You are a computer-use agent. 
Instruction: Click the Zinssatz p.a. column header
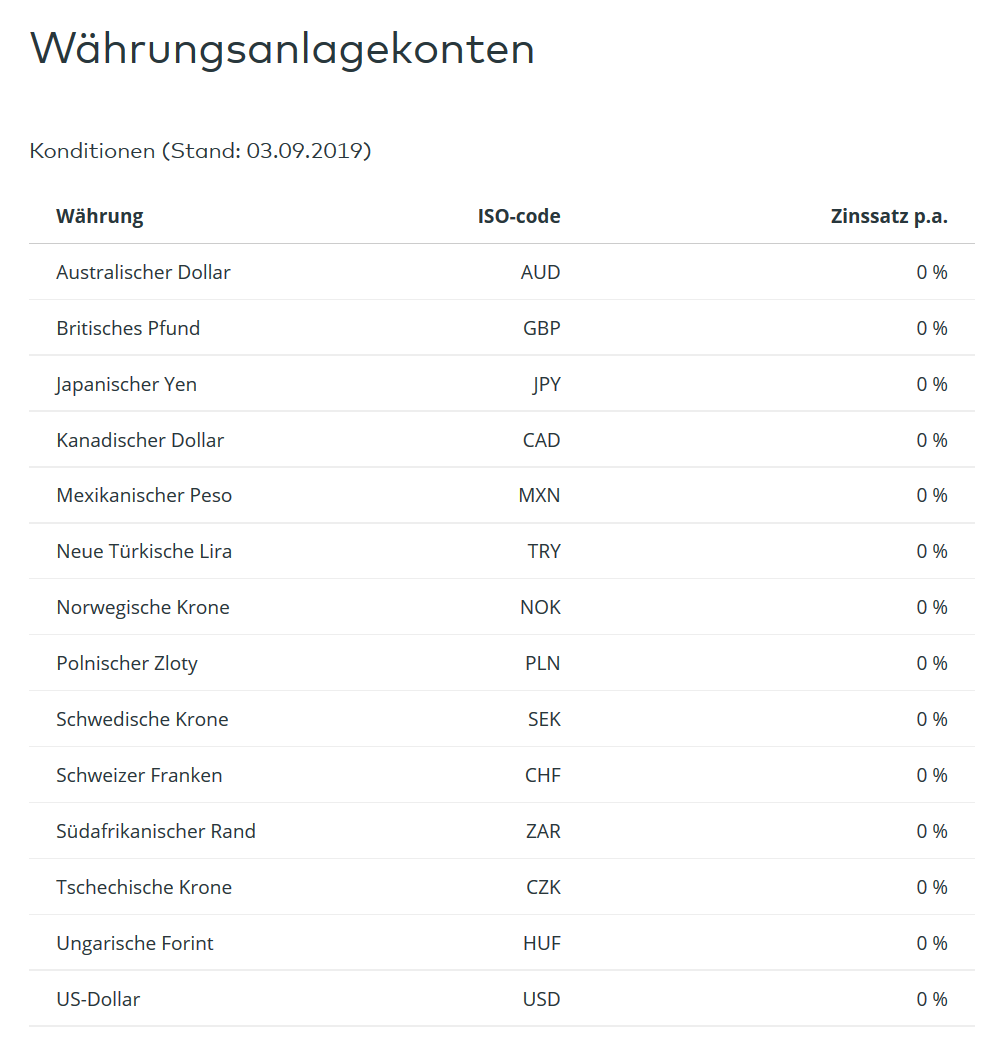(x=888, y=216)
